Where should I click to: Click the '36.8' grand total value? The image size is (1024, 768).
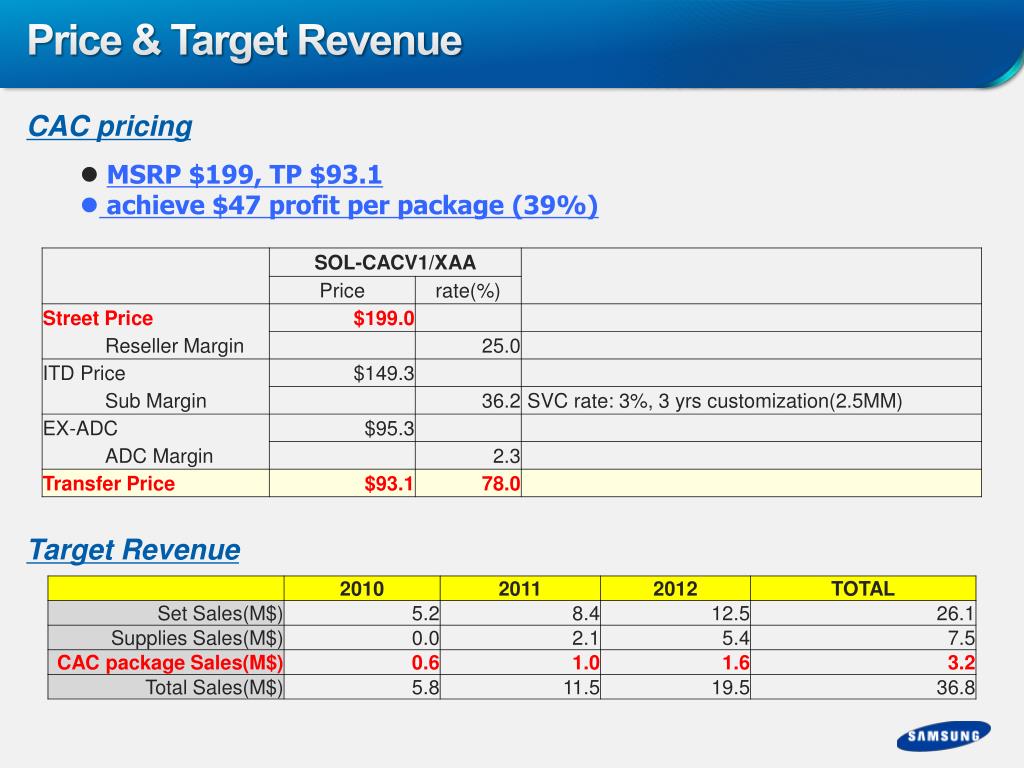[955, 688]
